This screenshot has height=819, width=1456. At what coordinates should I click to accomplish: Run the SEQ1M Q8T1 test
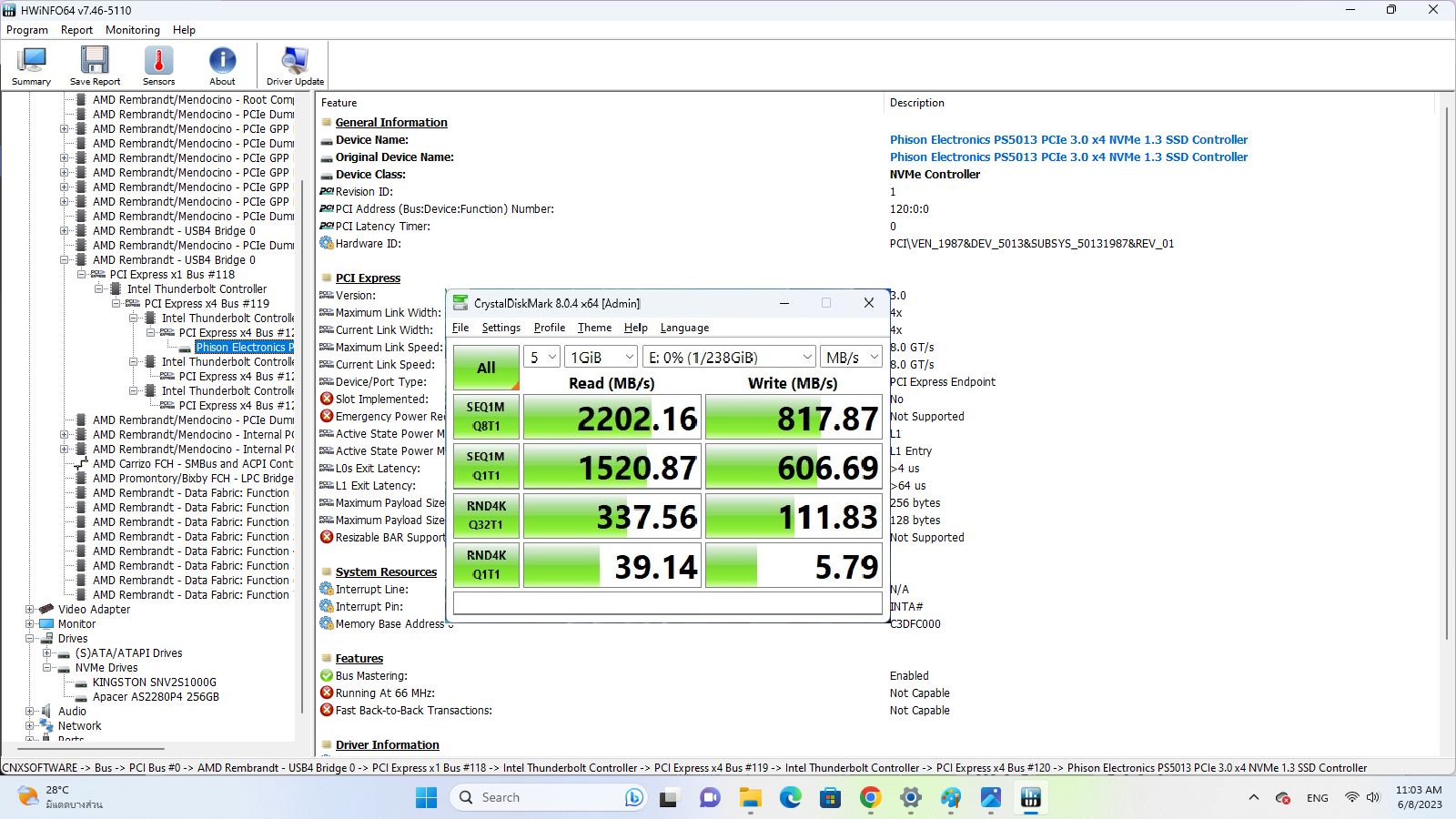coord(486,417)
